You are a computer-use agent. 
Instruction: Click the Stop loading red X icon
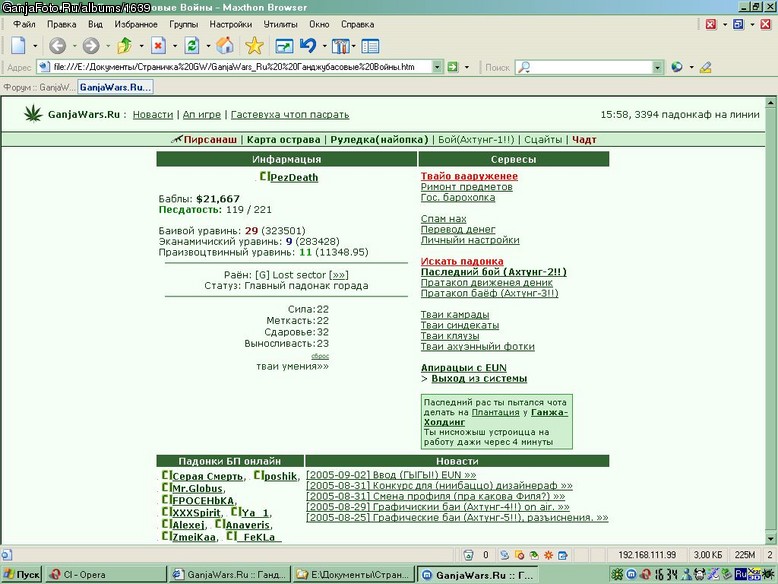point(158,46)
